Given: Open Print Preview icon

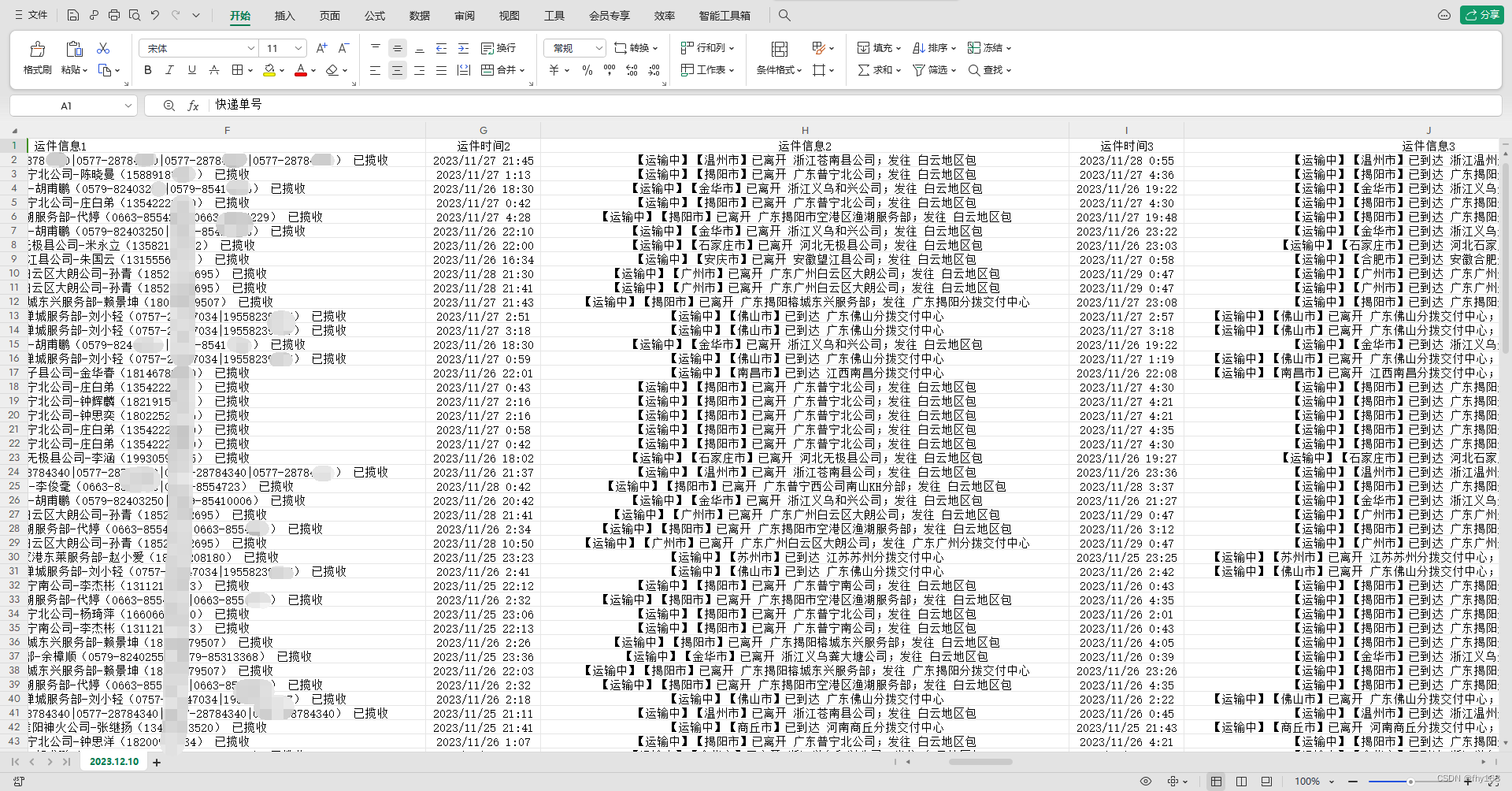Looking at the screenshot, I should point(135,15).
